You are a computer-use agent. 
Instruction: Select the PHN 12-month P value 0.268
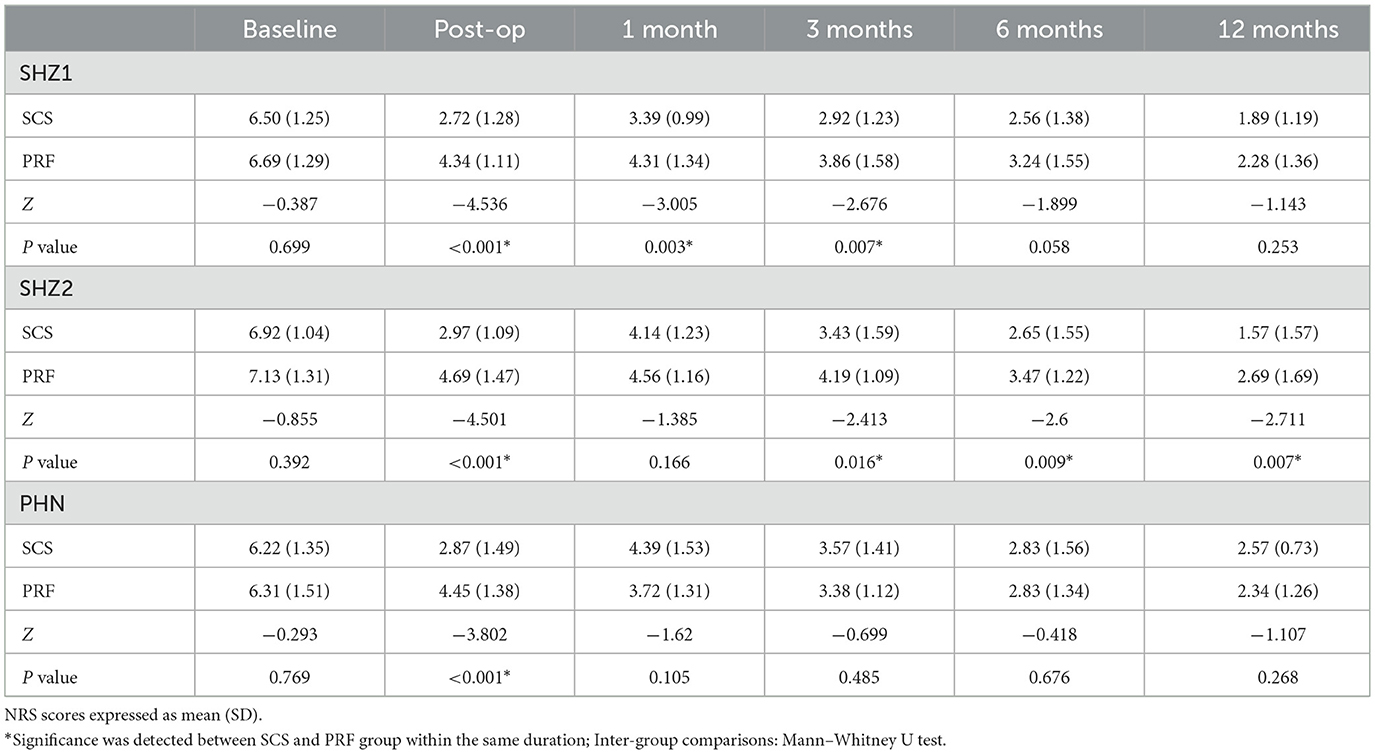click(x=1277, y=677)
